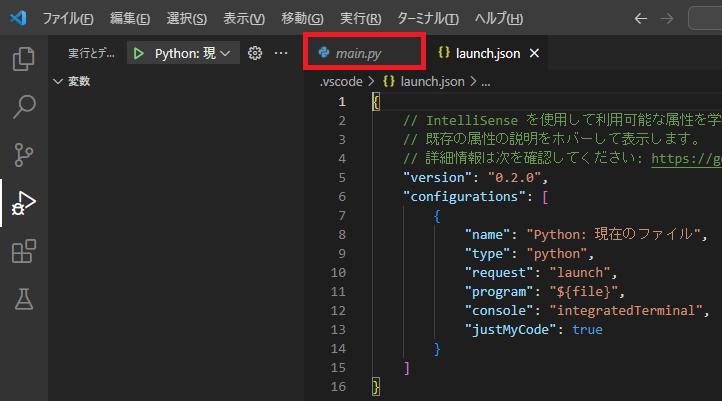
Task: Click the VS Code logo icon
Action: [x=18, y=18]
